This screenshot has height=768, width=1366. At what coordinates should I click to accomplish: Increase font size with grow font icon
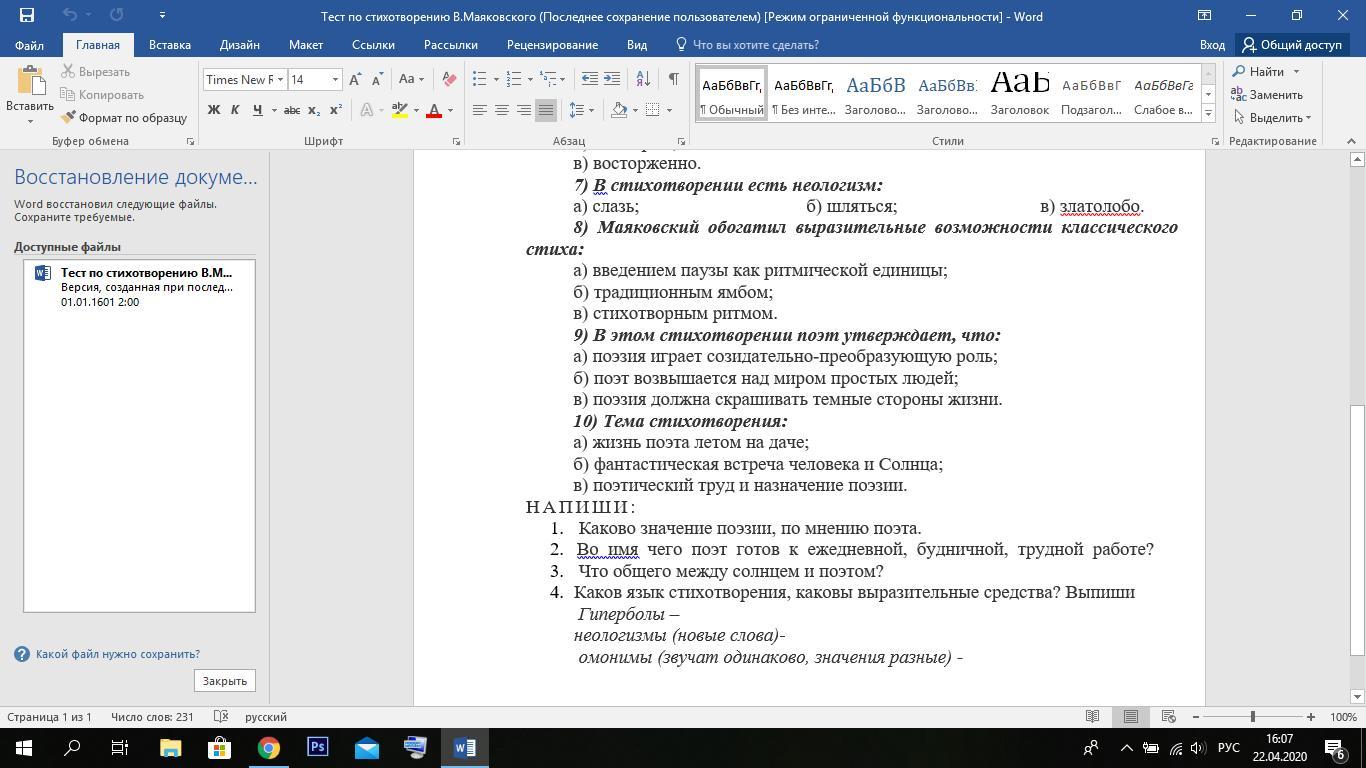point(355,80)
